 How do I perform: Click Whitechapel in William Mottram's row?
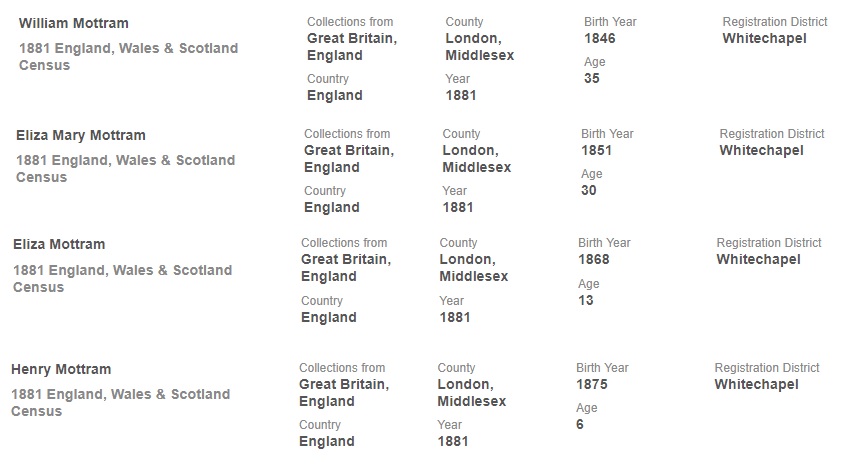pyautogui.click(x=764, y=39)
